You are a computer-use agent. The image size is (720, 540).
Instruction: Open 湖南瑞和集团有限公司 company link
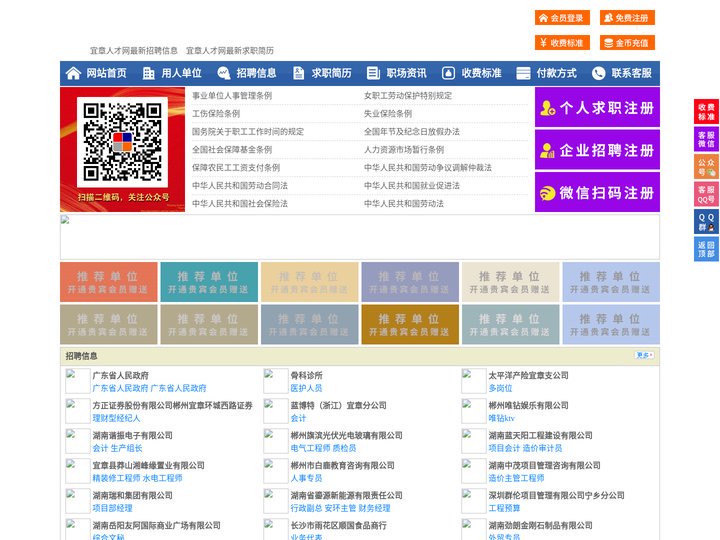pyautogui.click(x=132, y=495)
